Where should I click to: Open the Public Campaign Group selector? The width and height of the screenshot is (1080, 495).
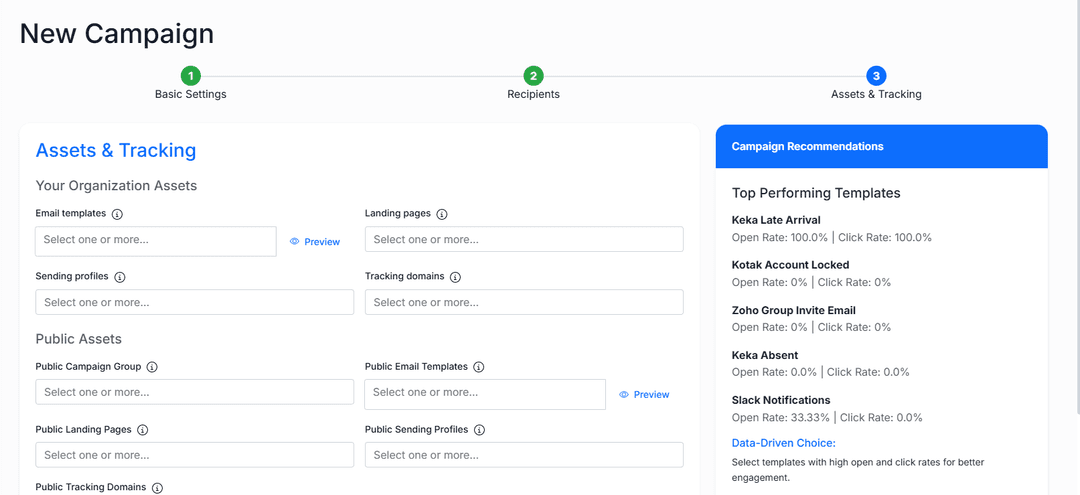click(194, 392)
